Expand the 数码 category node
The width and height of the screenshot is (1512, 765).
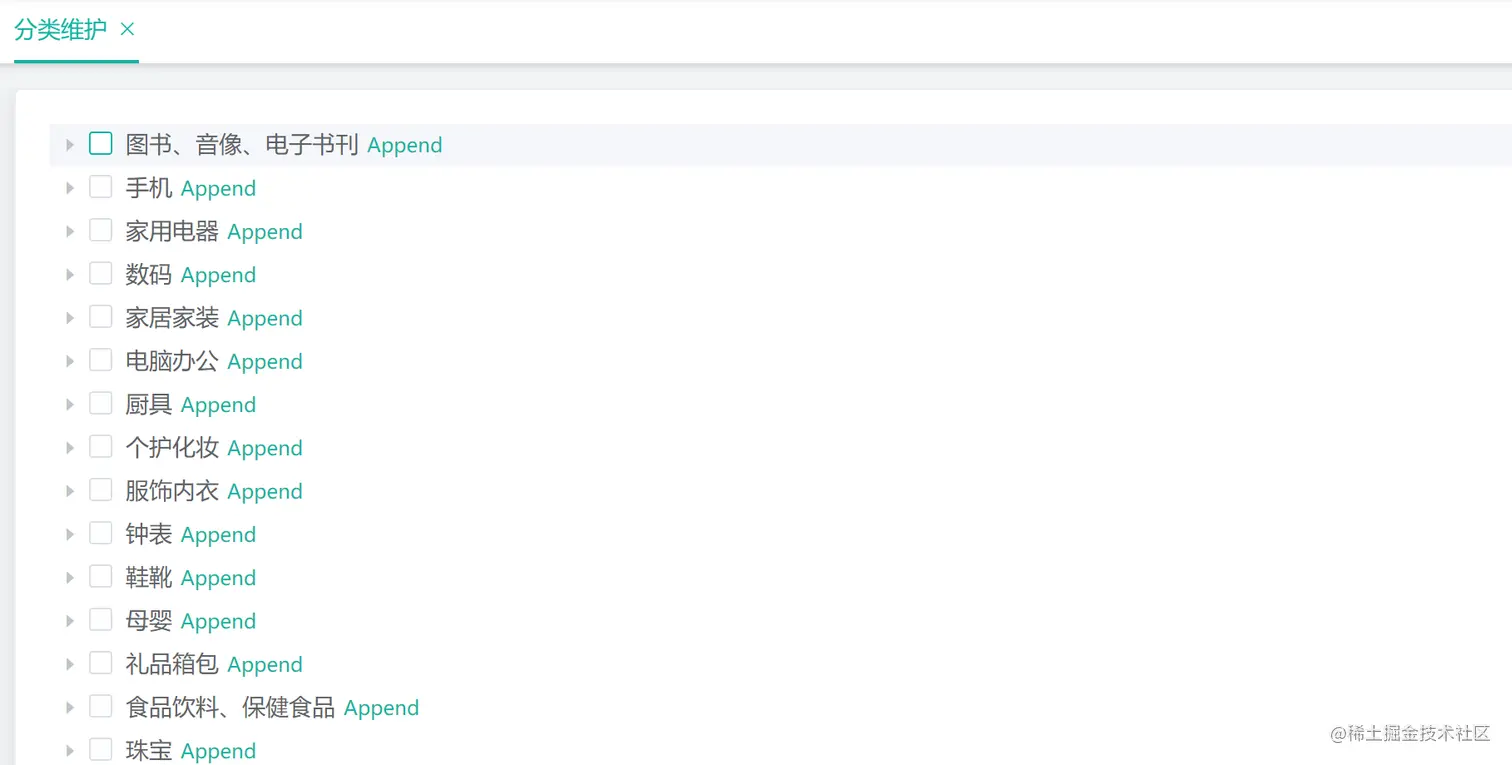coord(70,275)
